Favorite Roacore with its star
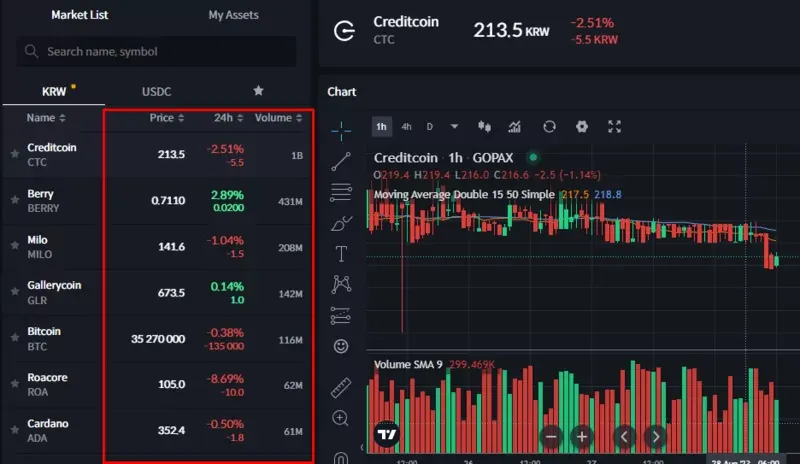The image size is (800, 464). tap(15, 383)
